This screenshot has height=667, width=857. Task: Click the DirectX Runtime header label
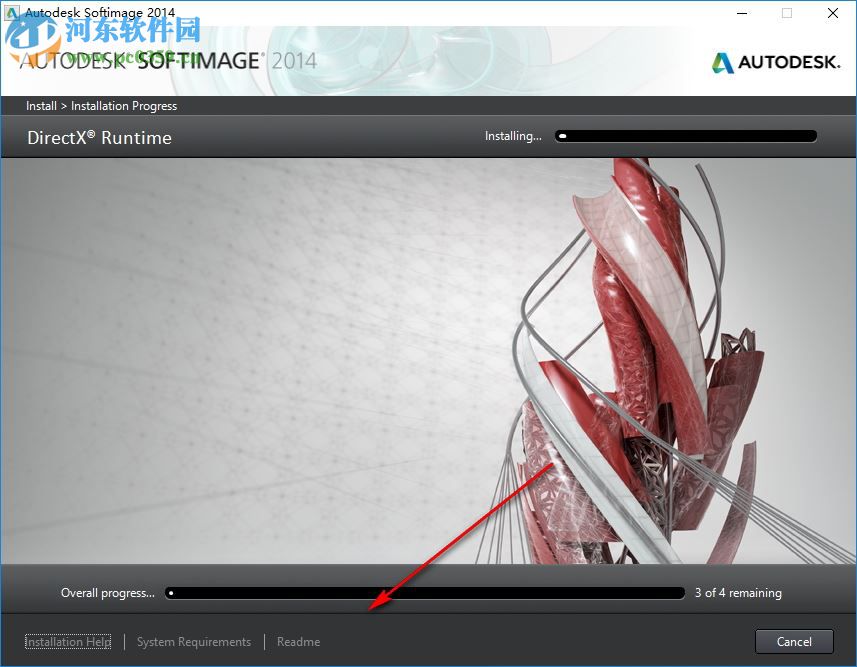[99, 137]
